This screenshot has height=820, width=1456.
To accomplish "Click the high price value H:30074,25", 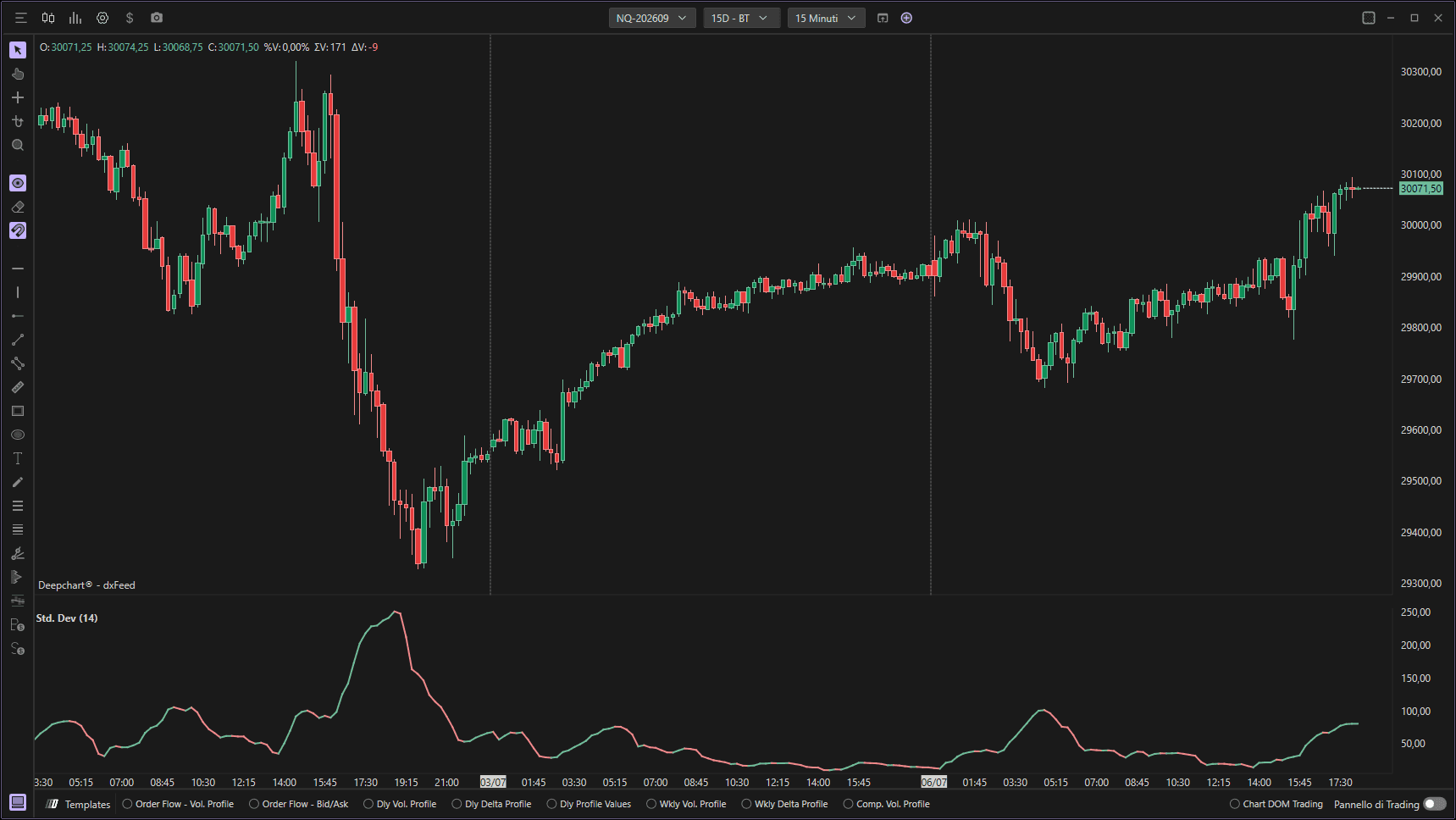I will [x=123, y=47].
